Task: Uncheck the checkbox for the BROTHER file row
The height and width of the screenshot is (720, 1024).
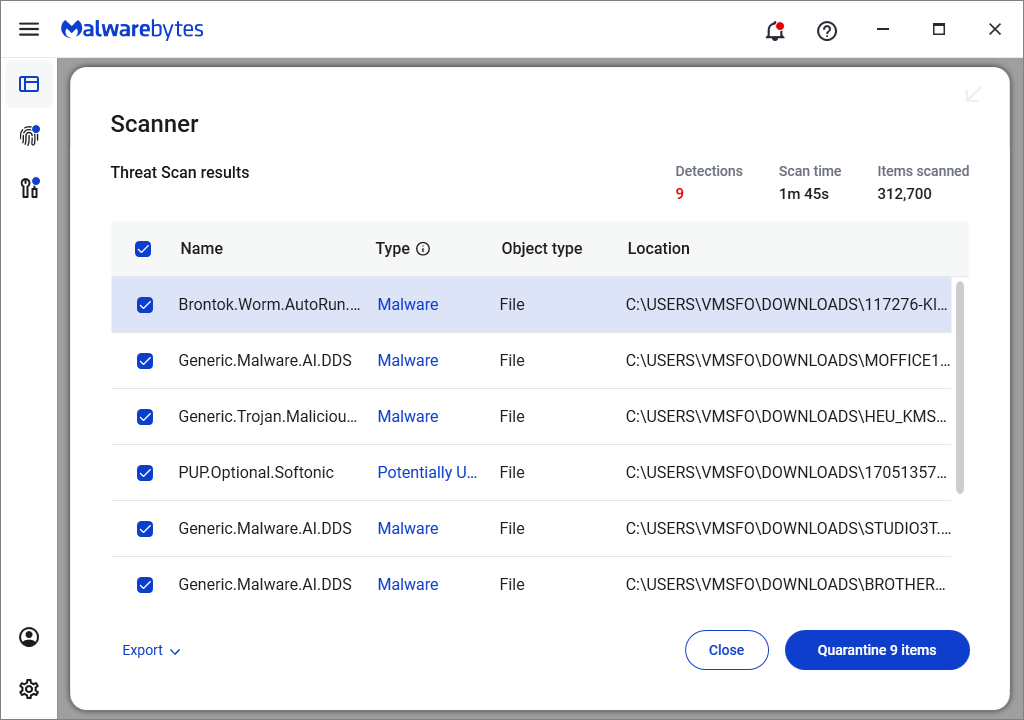Action: (145, 585)
